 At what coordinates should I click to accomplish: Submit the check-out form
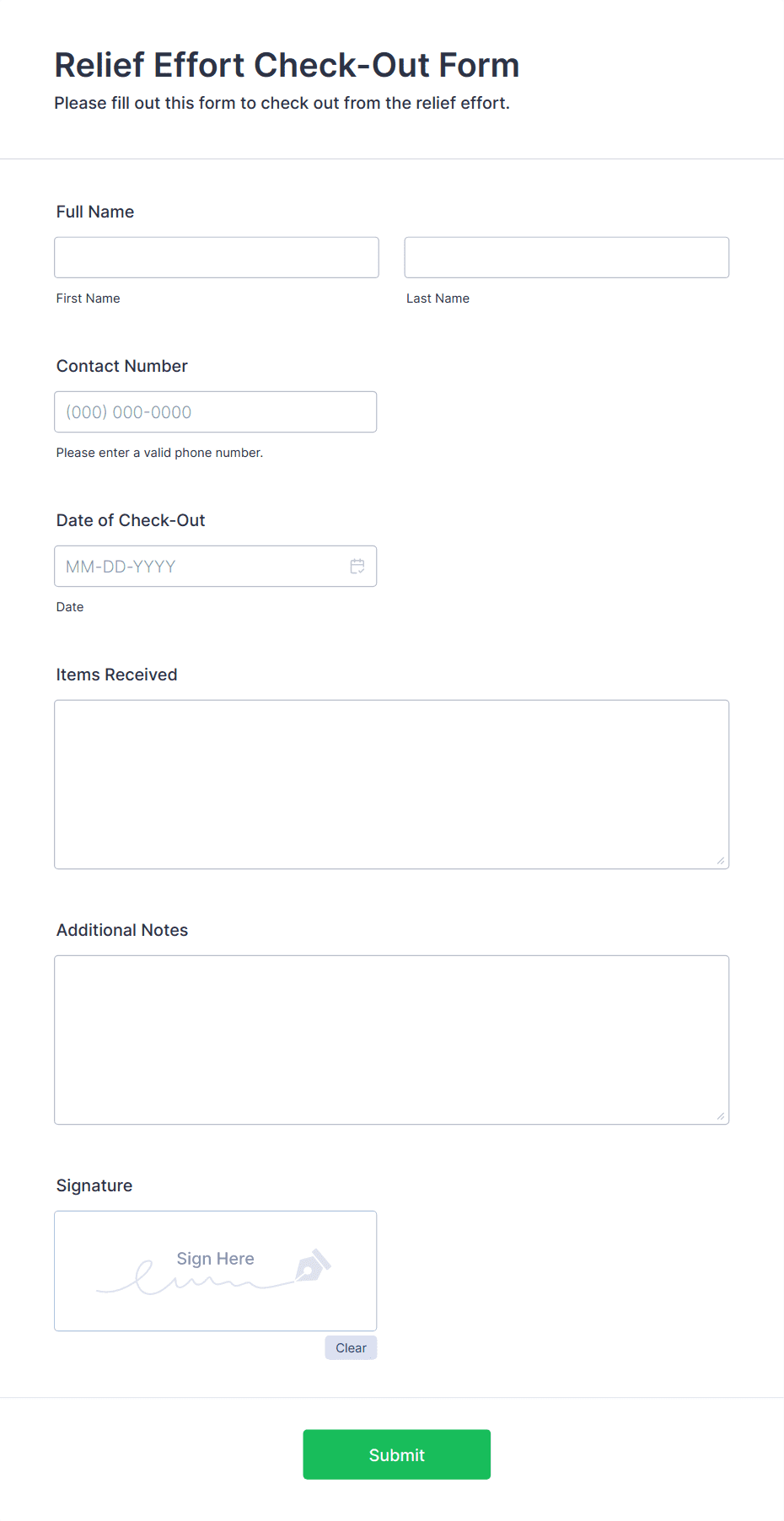397,1454
